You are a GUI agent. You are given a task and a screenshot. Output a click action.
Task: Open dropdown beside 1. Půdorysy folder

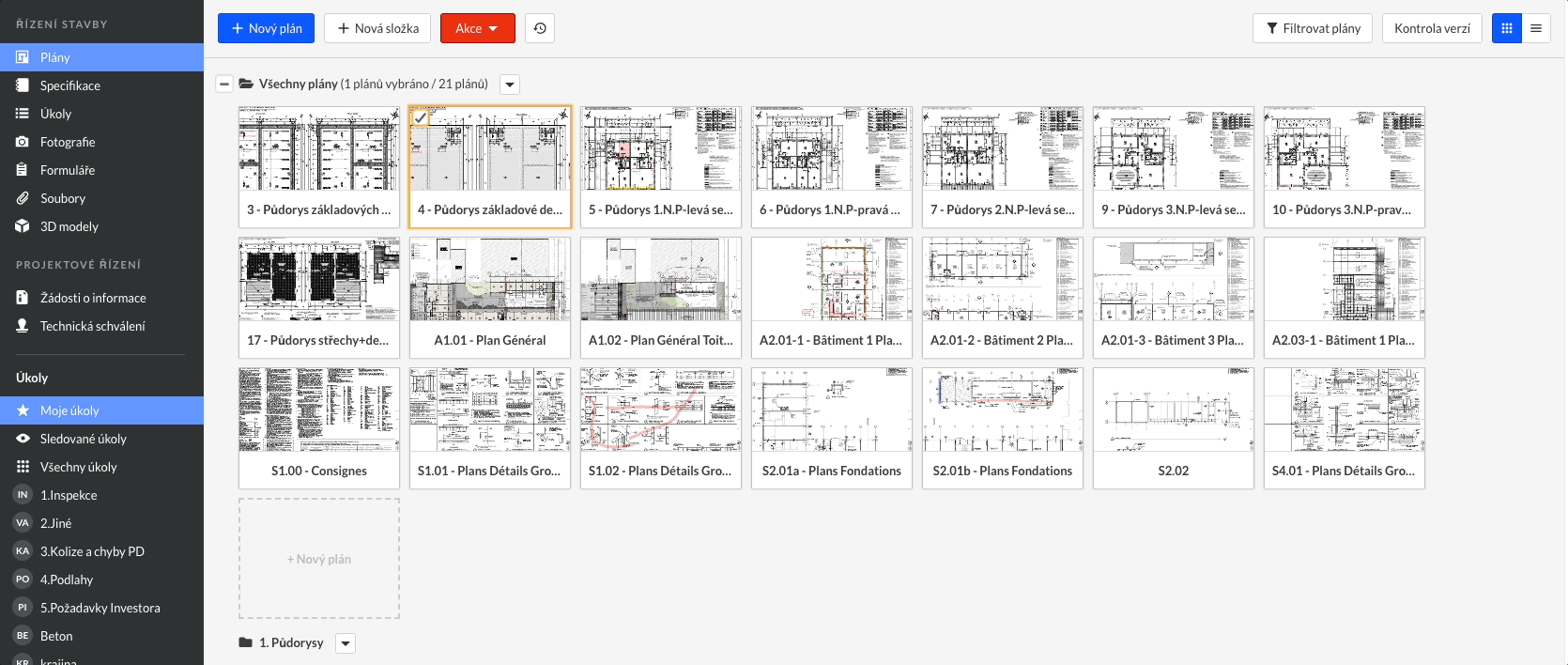346,643
